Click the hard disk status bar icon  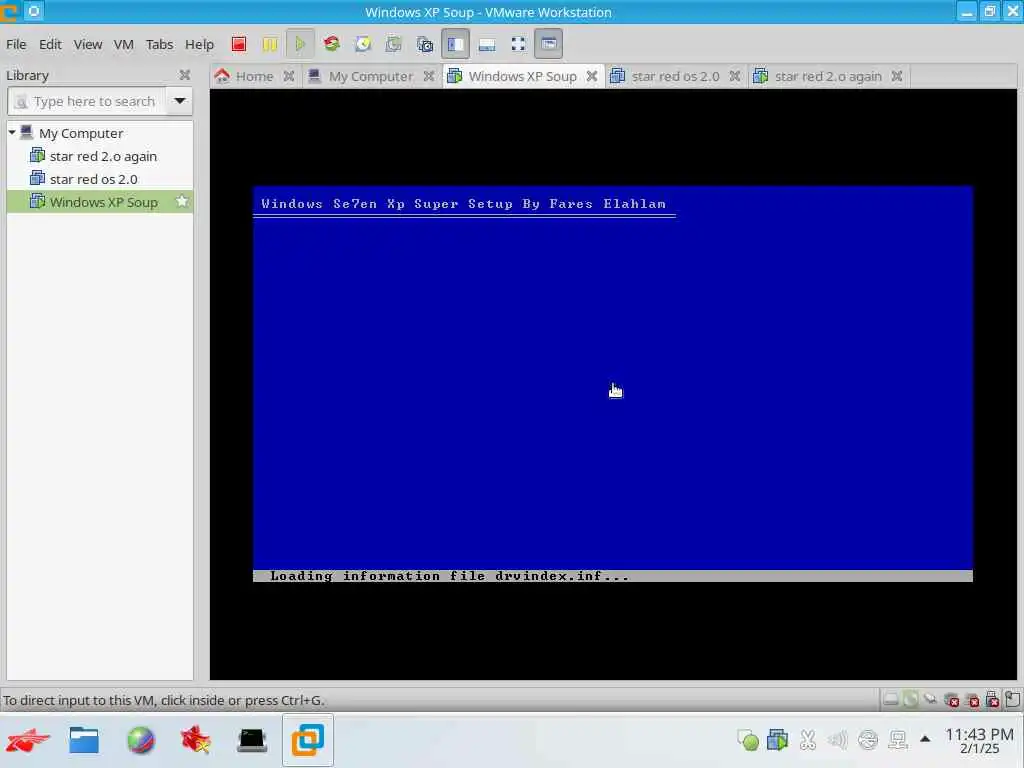tap(890, 700)
